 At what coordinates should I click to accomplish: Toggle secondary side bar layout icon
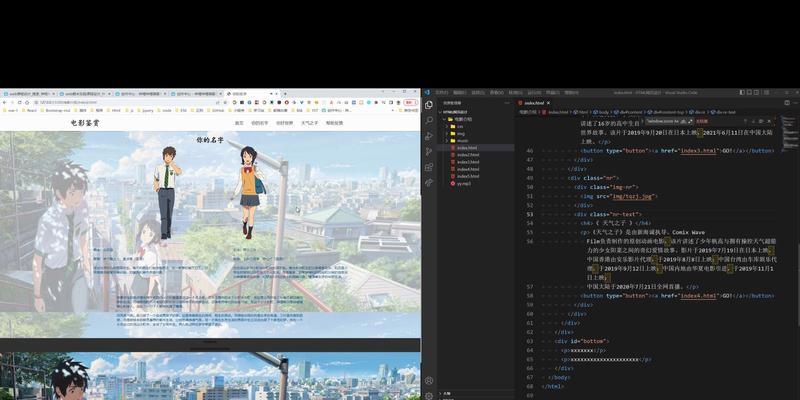(x=756, y=92)
